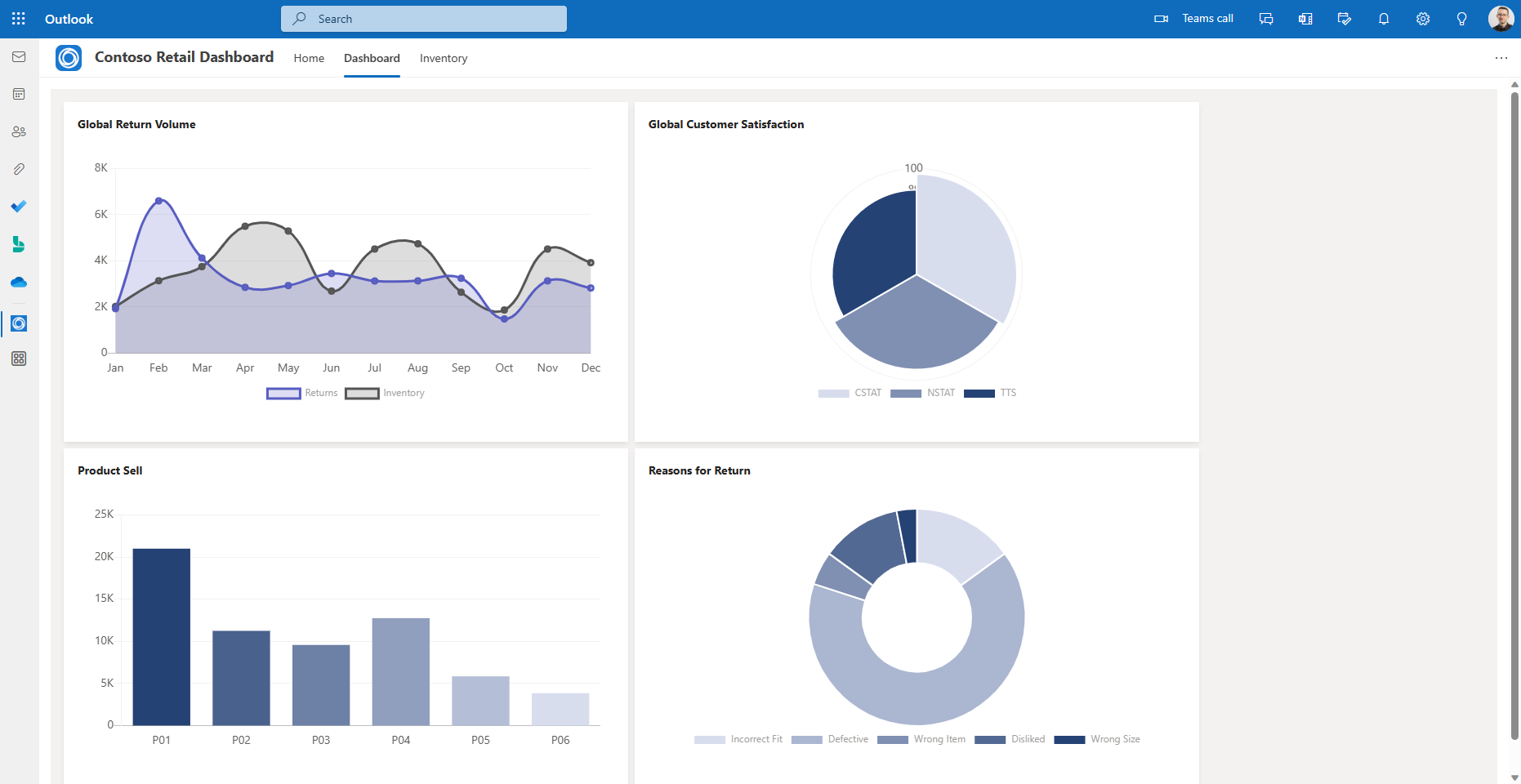Open Bookings icon in the sidebar
The width and height of the screenshot is (1521, 784).
[x=19, y=244]
